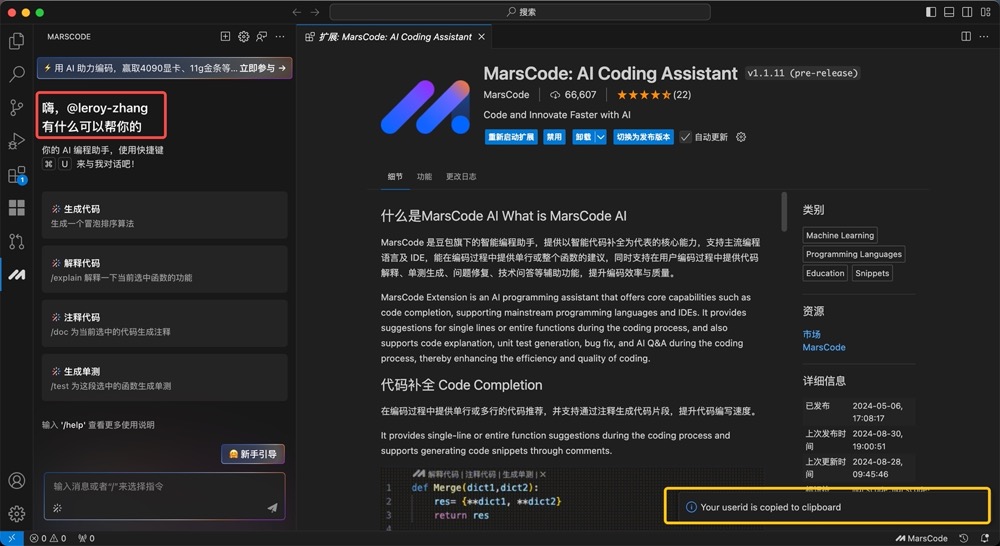Viewport: 1000px width, 546px height.
Task: Open the four-squares grid activity bar icon
Action: [17, 207]
